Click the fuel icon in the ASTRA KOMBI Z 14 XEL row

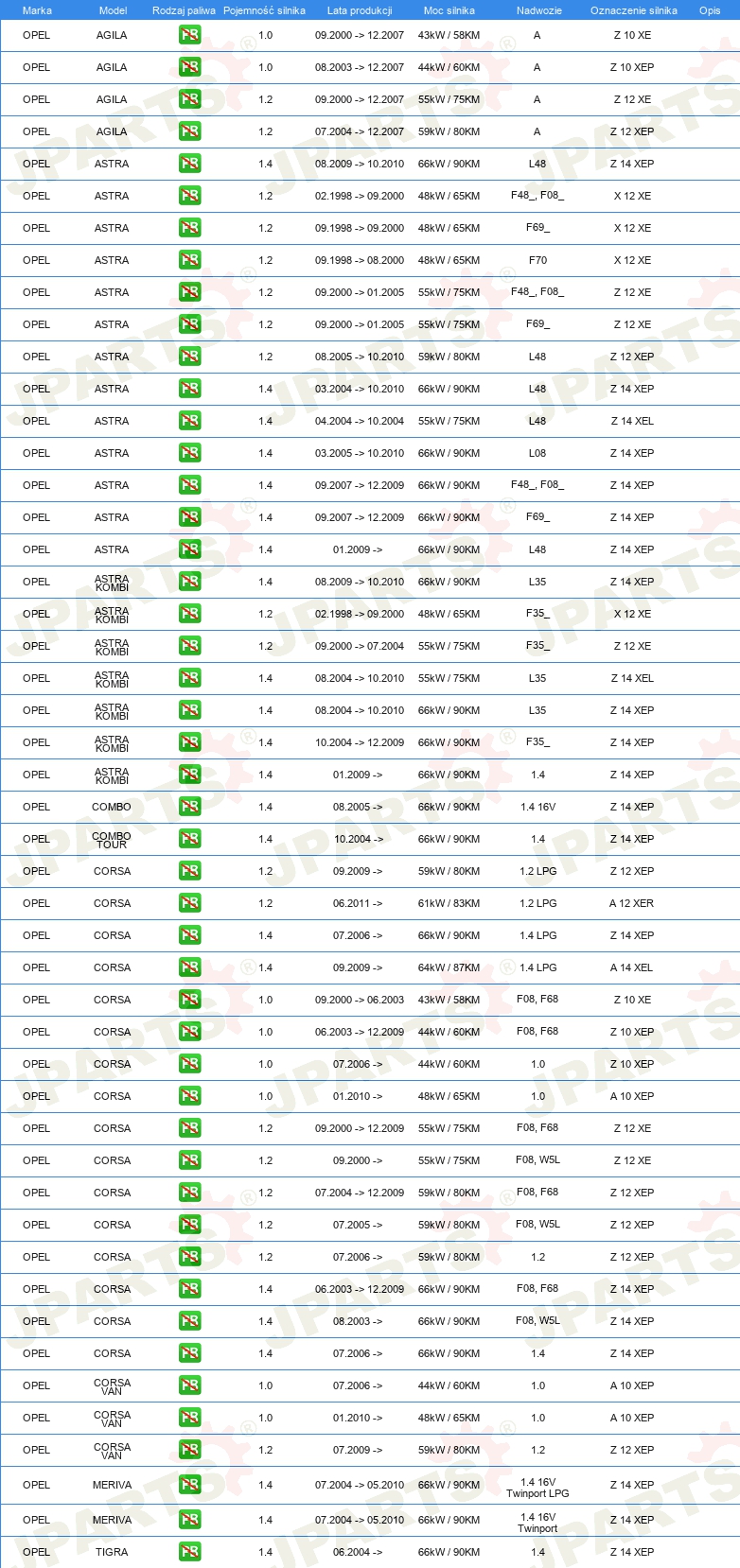pyautogui.click(x=189, y=678)
